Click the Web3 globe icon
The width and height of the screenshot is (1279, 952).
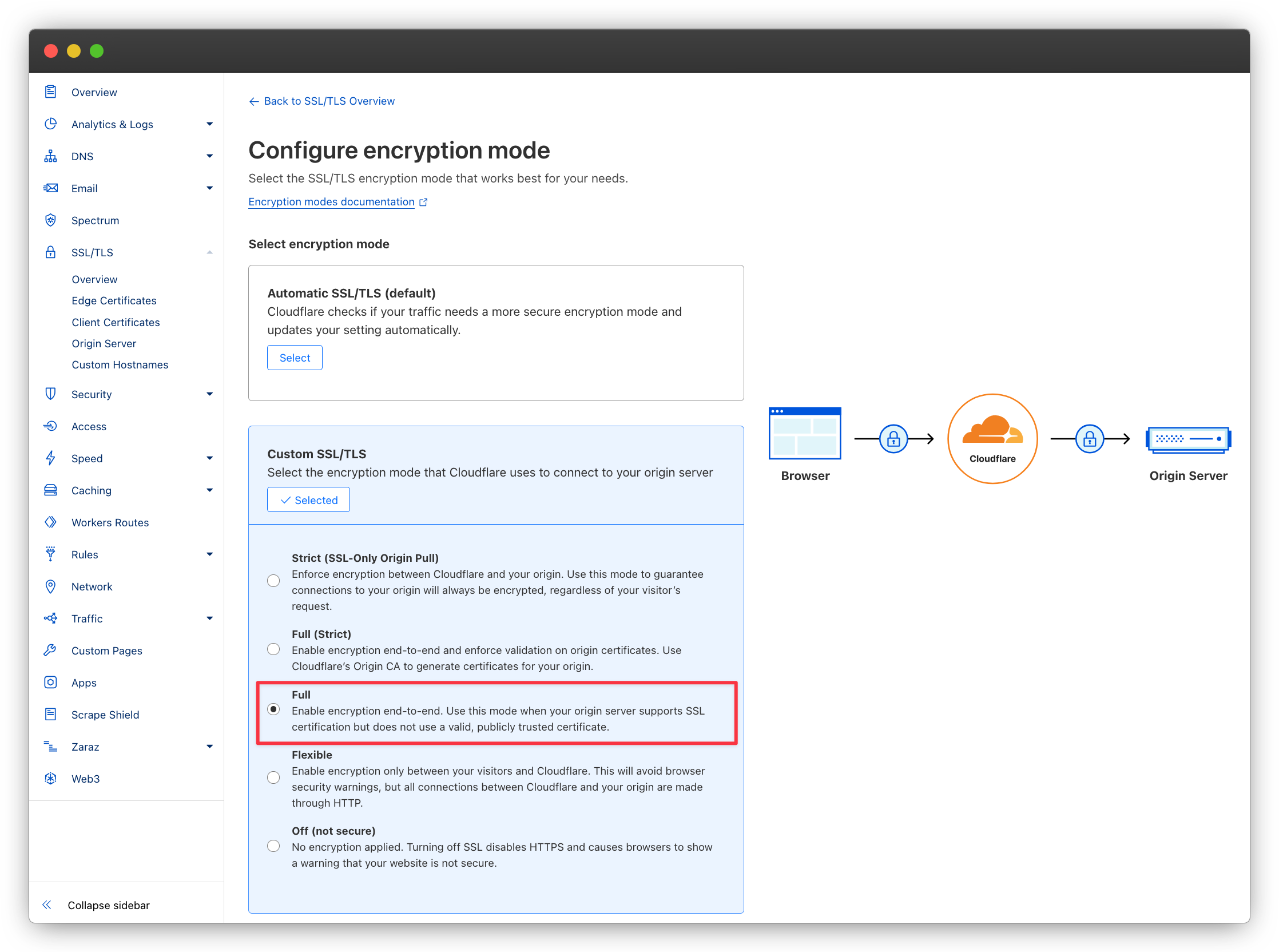(x=51, y=779)
